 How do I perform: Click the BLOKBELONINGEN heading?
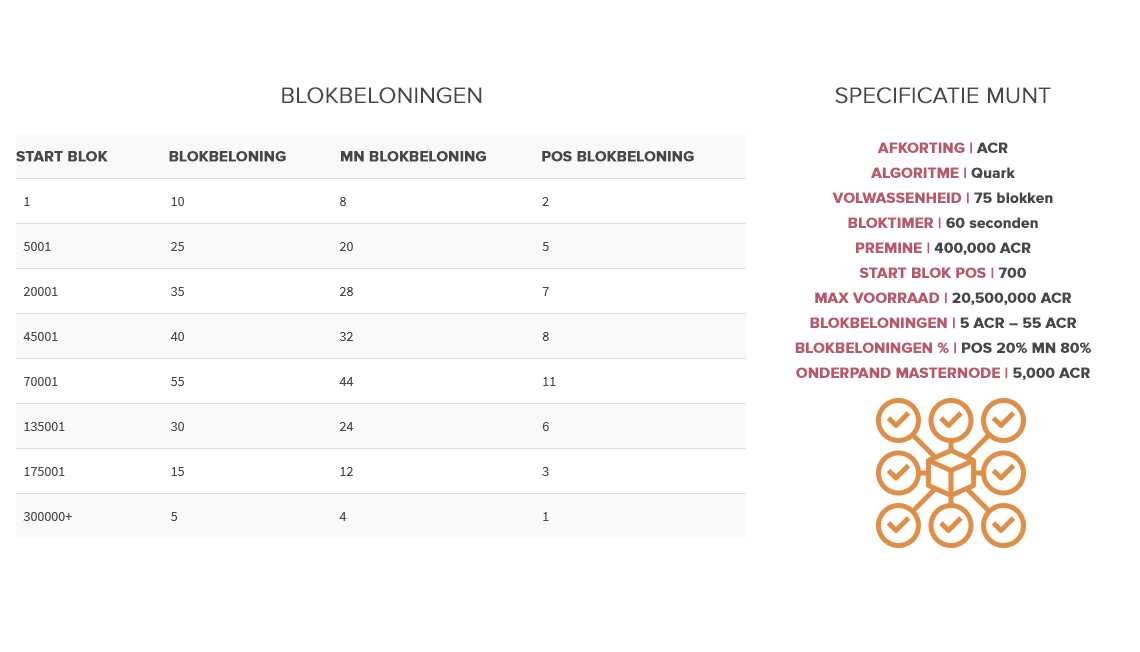pyautogui.click(x=382, y=96)
